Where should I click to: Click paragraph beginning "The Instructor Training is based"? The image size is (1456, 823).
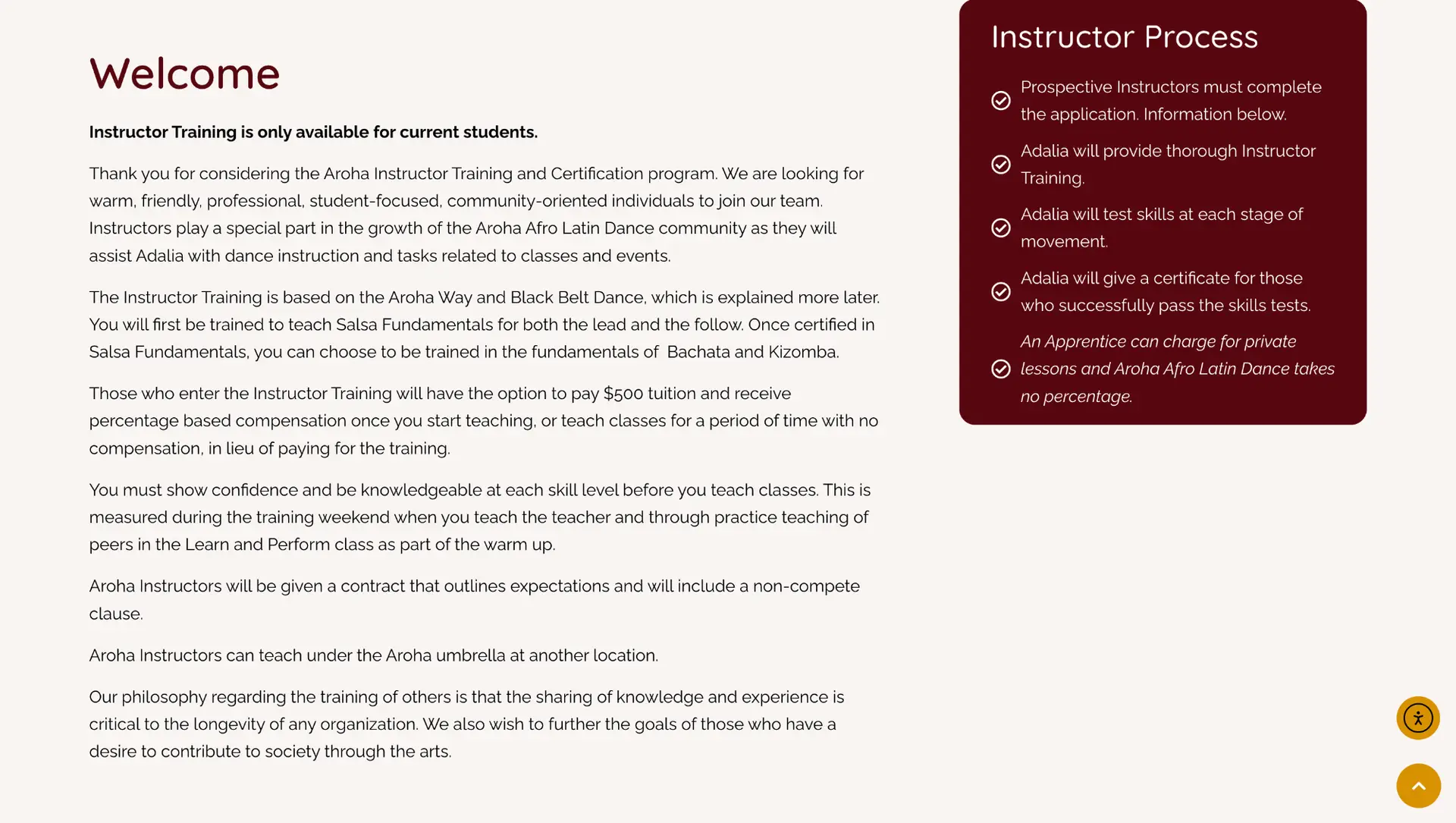click(484, 325)
